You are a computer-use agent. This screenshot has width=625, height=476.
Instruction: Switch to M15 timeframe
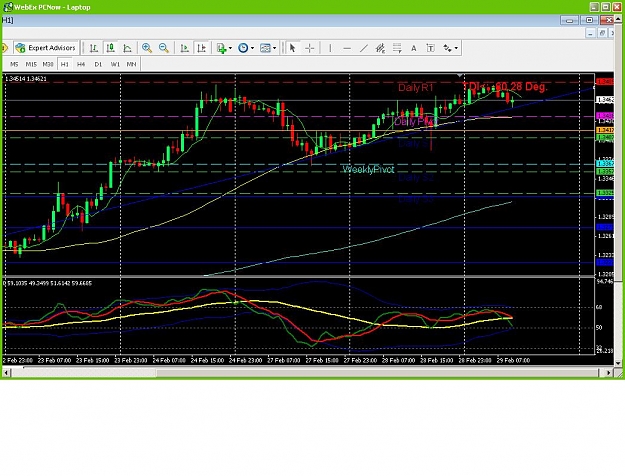pyautogui.click(x=31, y=64)
